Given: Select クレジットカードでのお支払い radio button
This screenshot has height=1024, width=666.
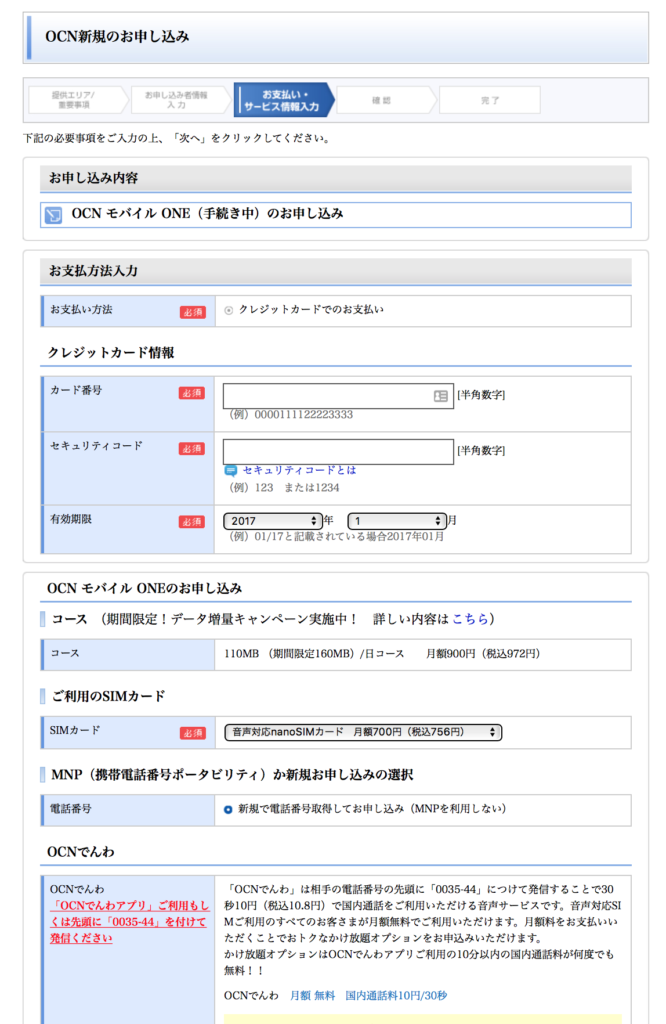Looking at the screenshot, I should tap(229, 310).
